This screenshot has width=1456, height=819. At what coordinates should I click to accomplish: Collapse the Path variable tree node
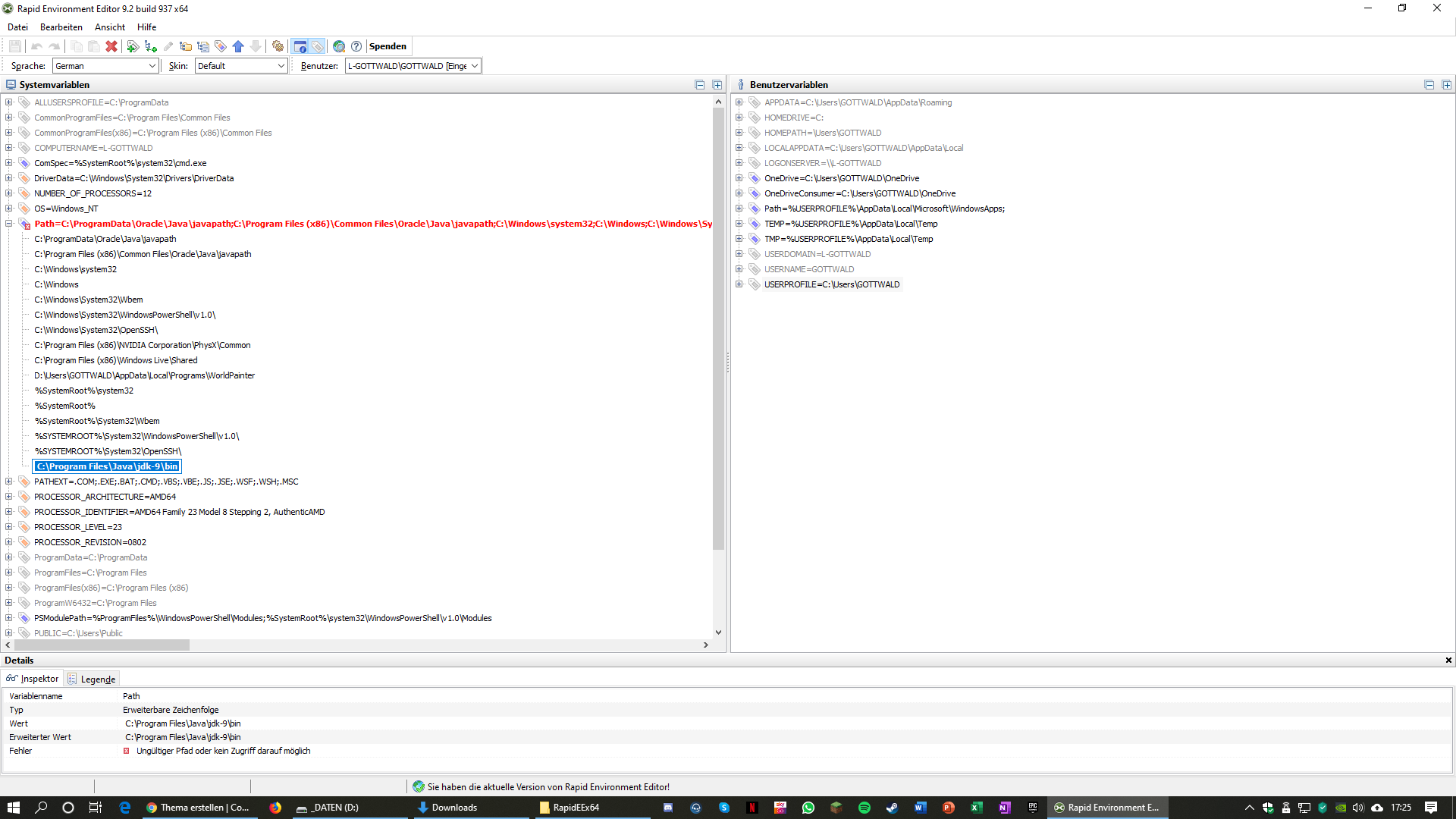click(9, 224)
